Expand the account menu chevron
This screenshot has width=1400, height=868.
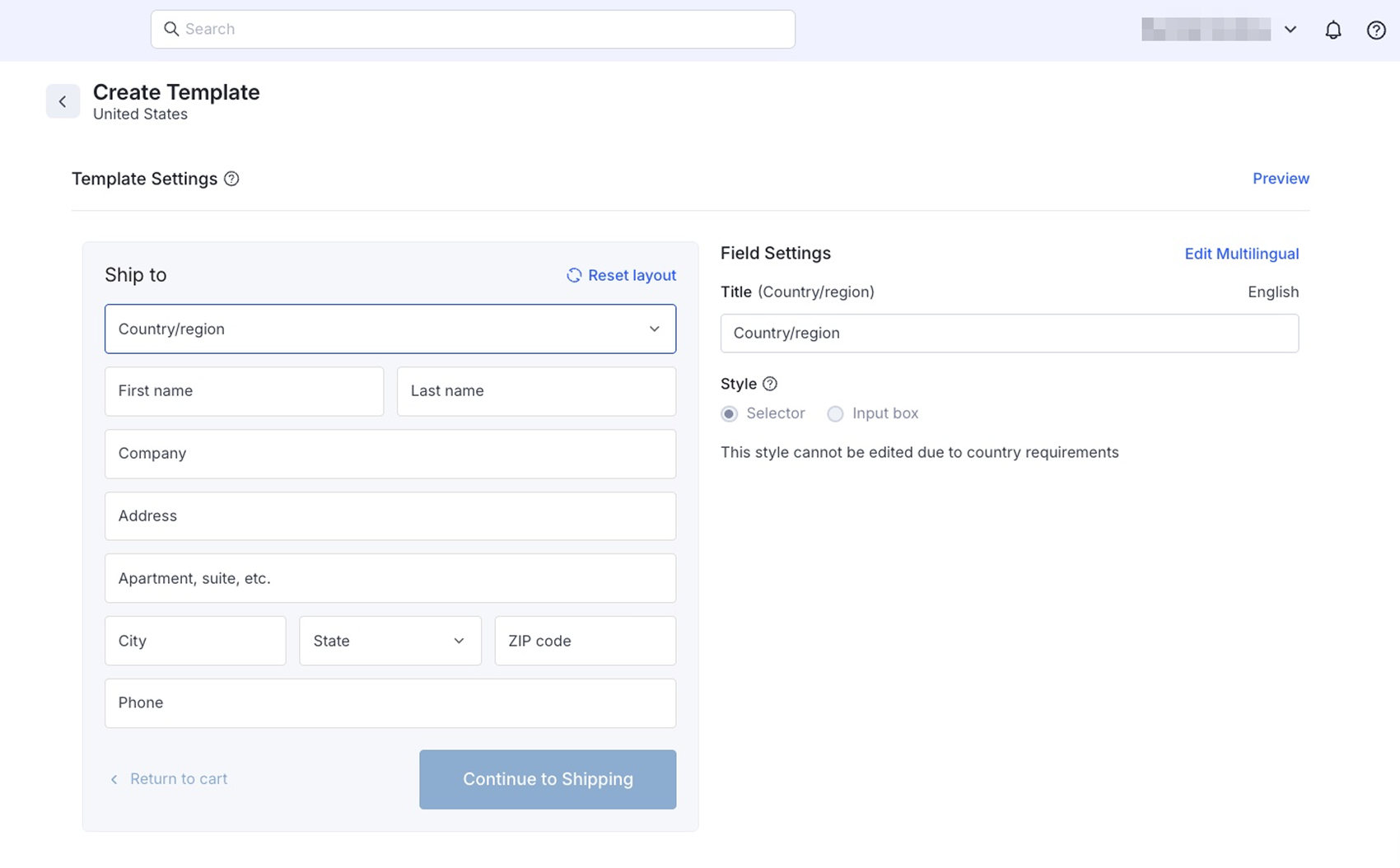(1290, 30)
